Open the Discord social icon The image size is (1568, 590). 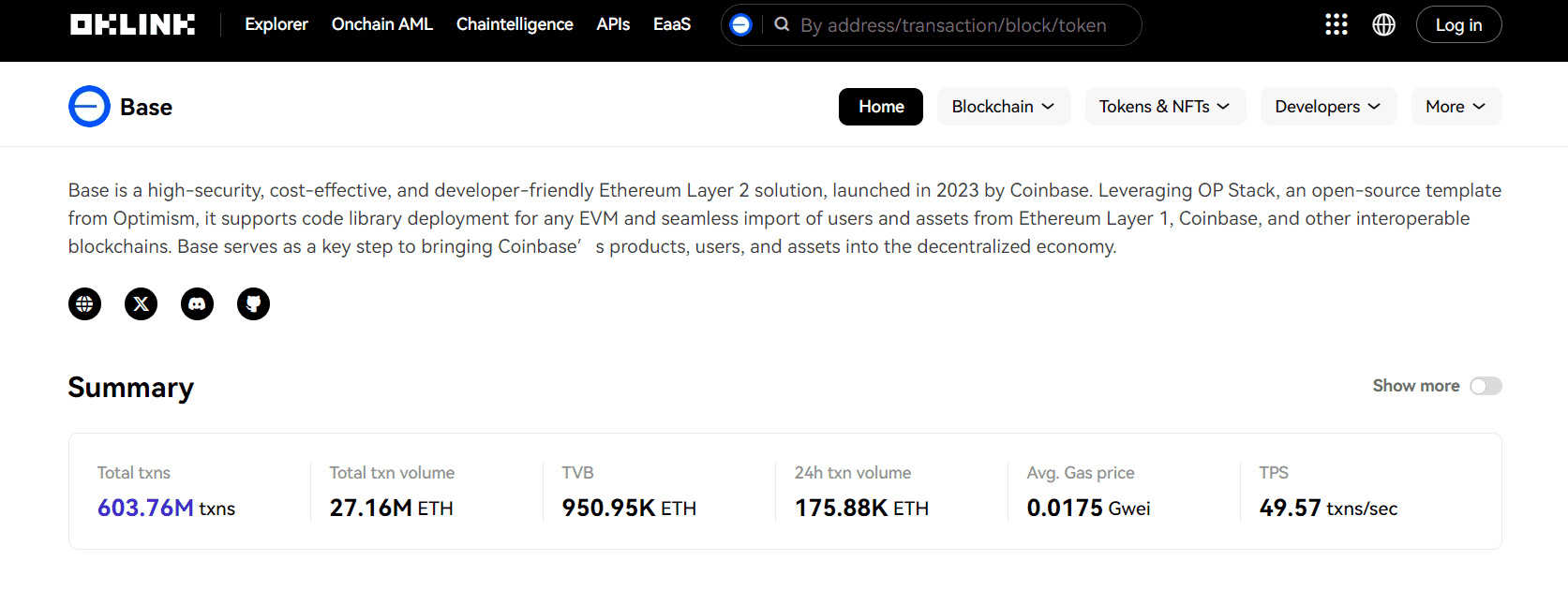(198, 303)
